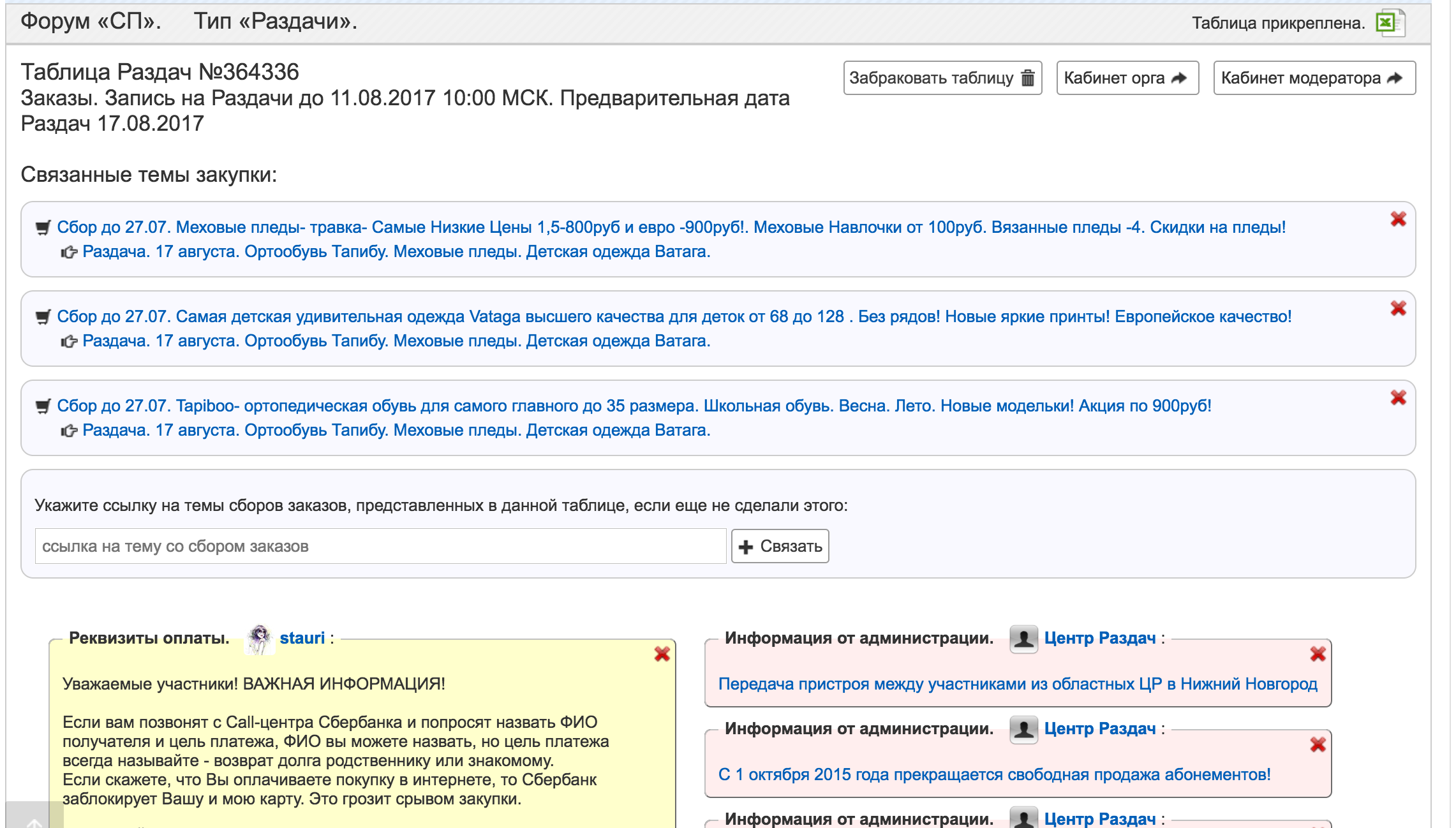Viewport: 1456px width, 828px height.
Task: Click the Центр Раздач user avatar icon
Action: pos(1023,639)
